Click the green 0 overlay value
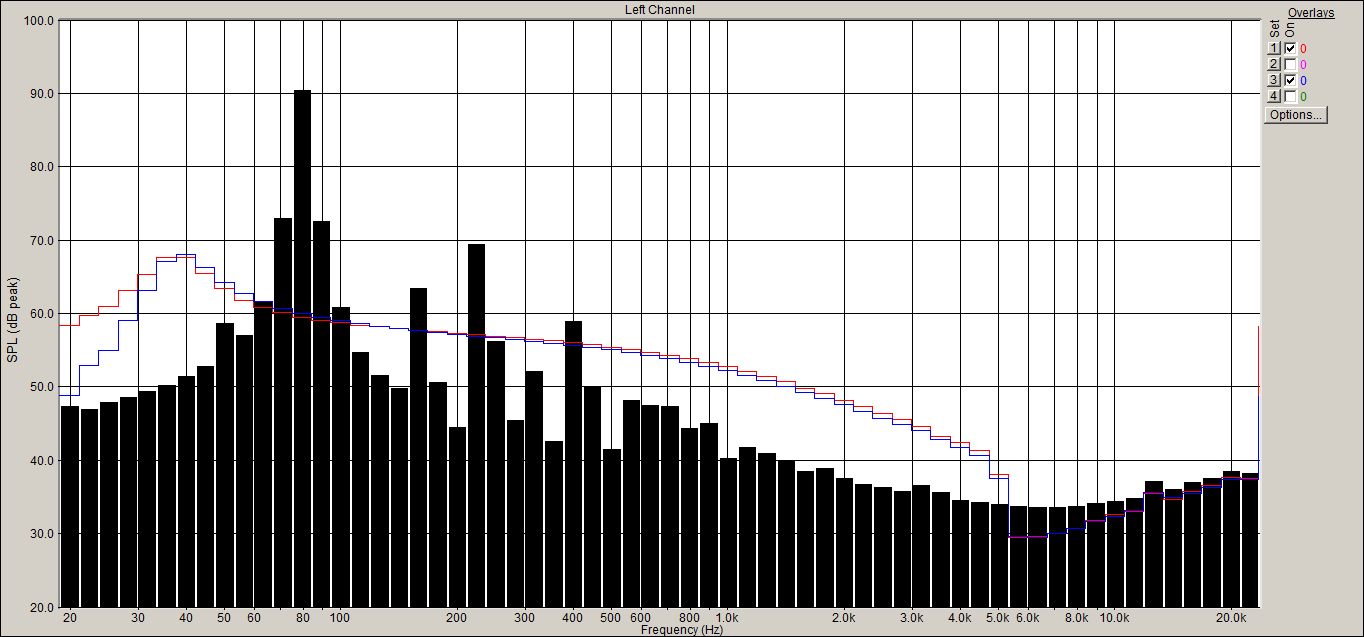 click(x=1303, y=97)
